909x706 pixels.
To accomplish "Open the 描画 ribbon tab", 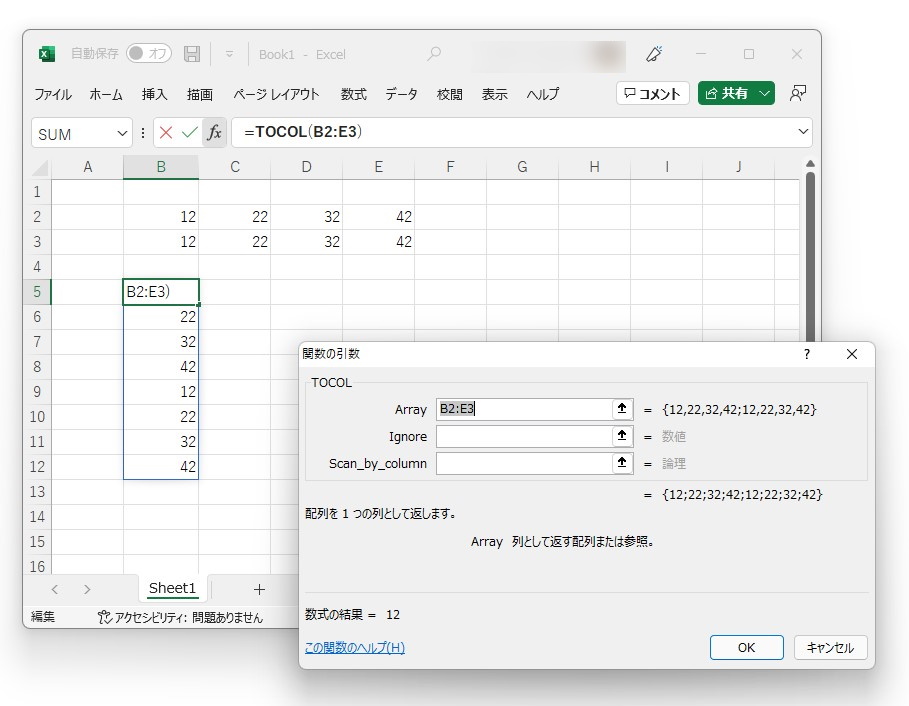I will (x=199, y=94).
